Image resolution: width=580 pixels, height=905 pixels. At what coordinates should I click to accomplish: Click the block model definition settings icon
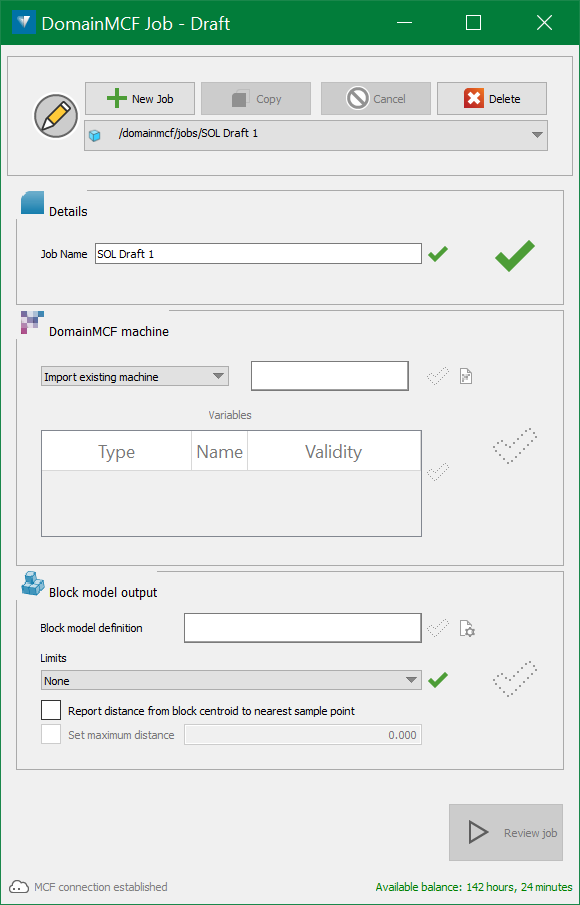click(x=467, y=628)
